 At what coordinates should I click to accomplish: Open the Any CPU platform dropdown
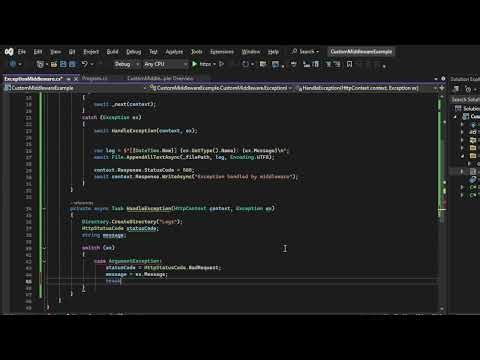pyautogui.click(x=165, y=64)
